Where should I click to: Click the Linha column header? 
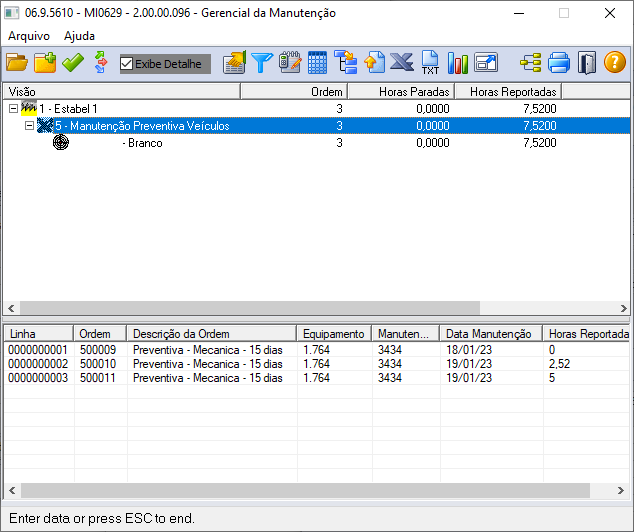click(x=38, y=334)
